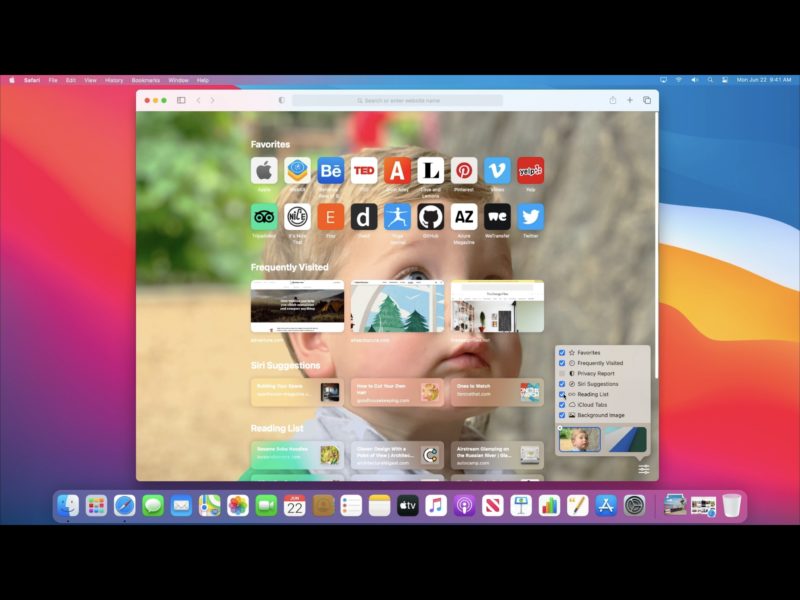This screenshot has height=600, width=800.
Task: Open the orange letter A favorite icon
Action: [x=397, y=170]
